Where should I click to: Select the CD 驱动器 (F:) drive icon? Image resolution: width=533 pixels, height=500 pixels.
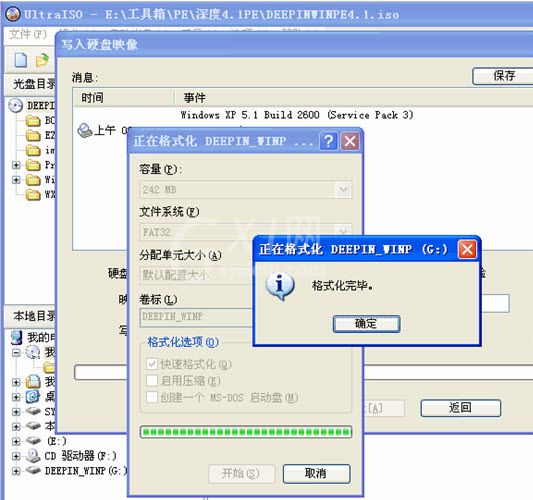tap(33, 455)
